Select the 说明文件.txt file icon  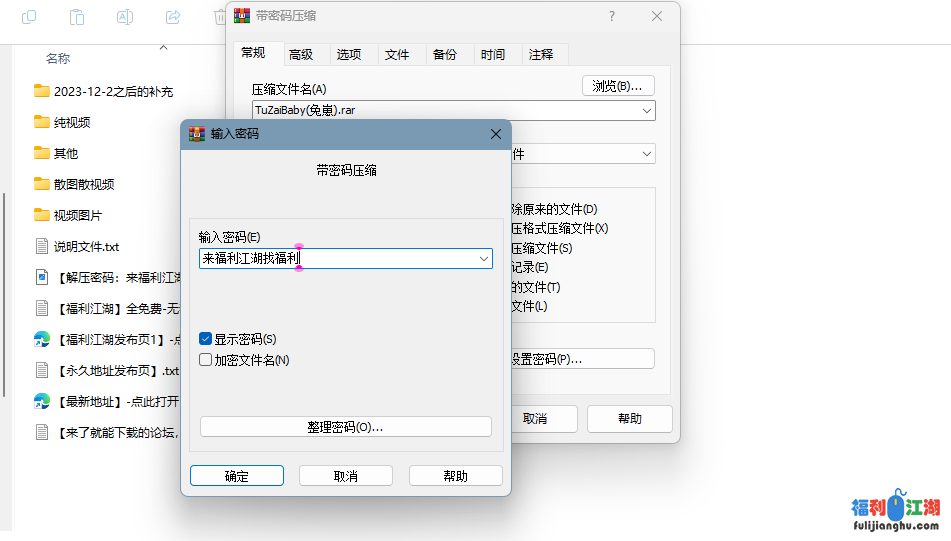(x=41, y=246)
